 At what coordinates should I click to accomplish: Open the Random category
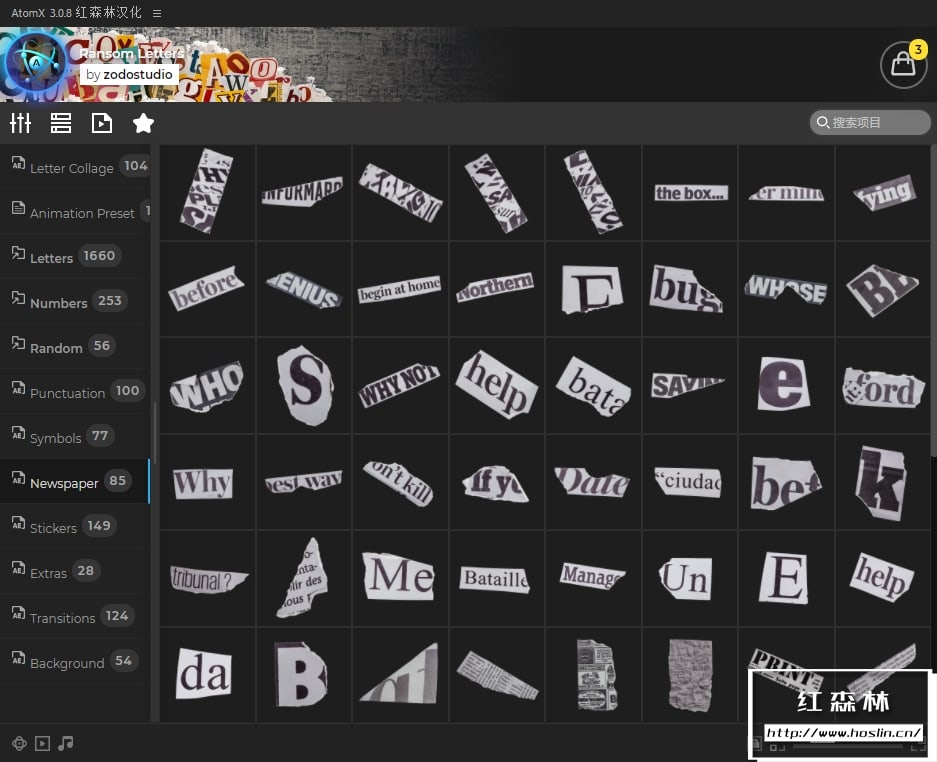pos(75,347)
